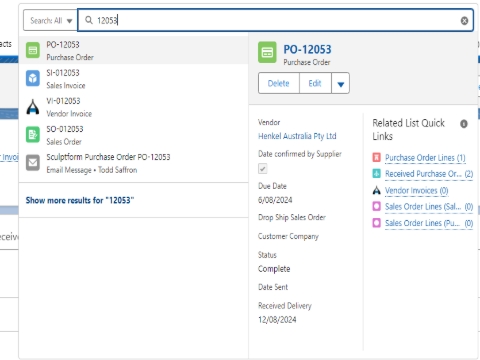Image resolution: width=480 pixels, height=360 pixels.
Task: Click the Edit button
Action: click(315, 83)
